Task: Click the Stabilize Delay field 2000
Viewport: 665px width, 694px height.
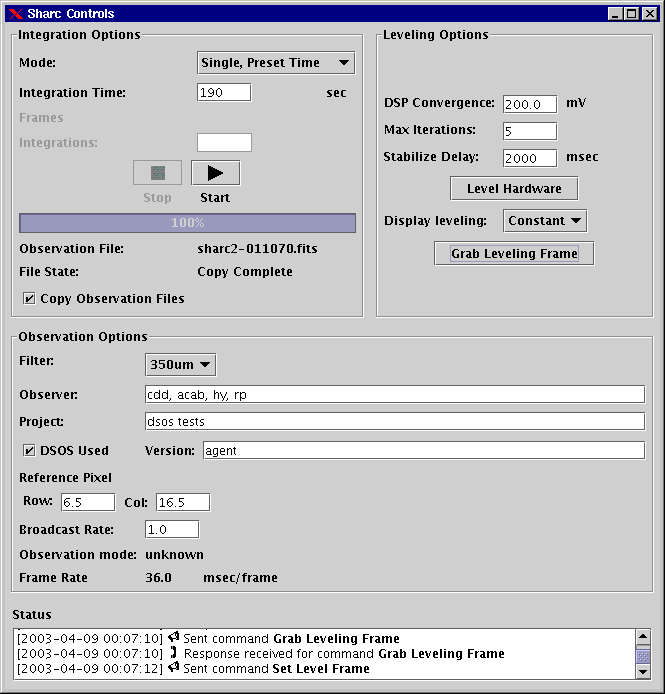Action: coord(530,158)
